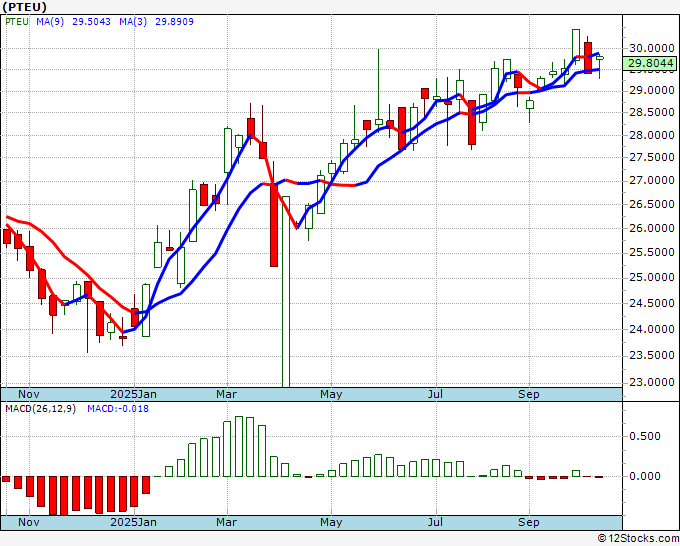Click the 24.0000 price axis label
Image resolution: width=680 pixels, height=546 pixels.
click(652, 329)
